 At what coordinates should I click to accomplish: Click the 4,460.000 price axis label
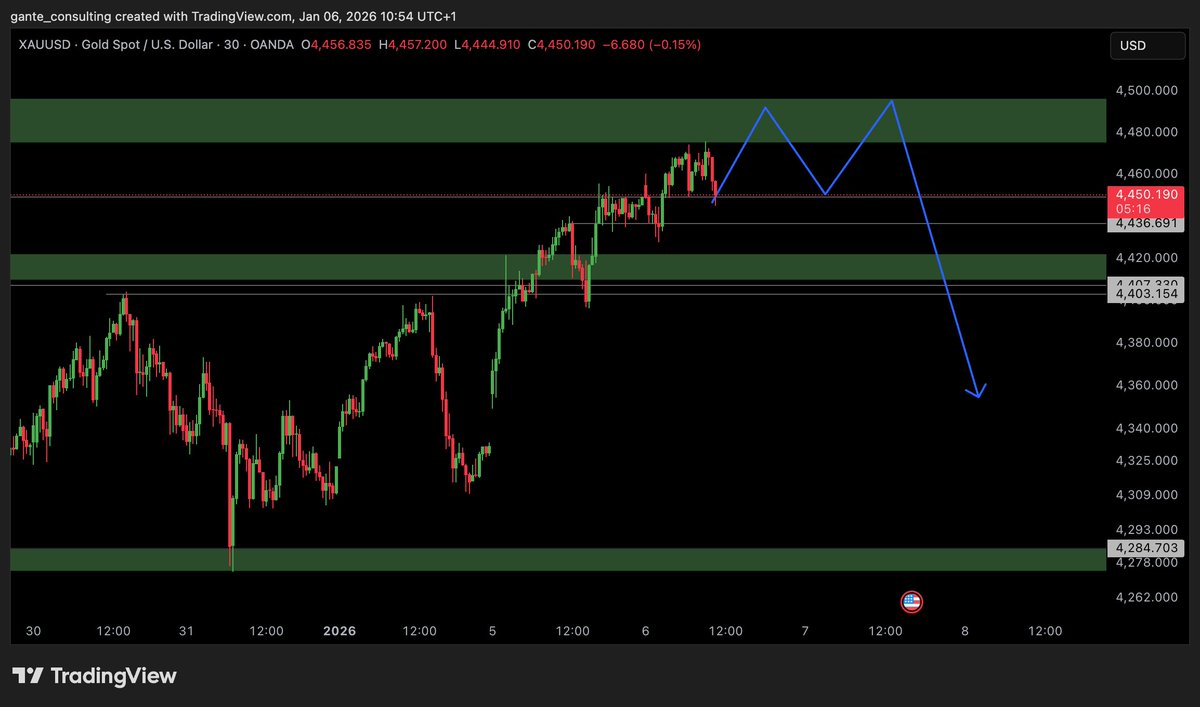click(1147, 174)
